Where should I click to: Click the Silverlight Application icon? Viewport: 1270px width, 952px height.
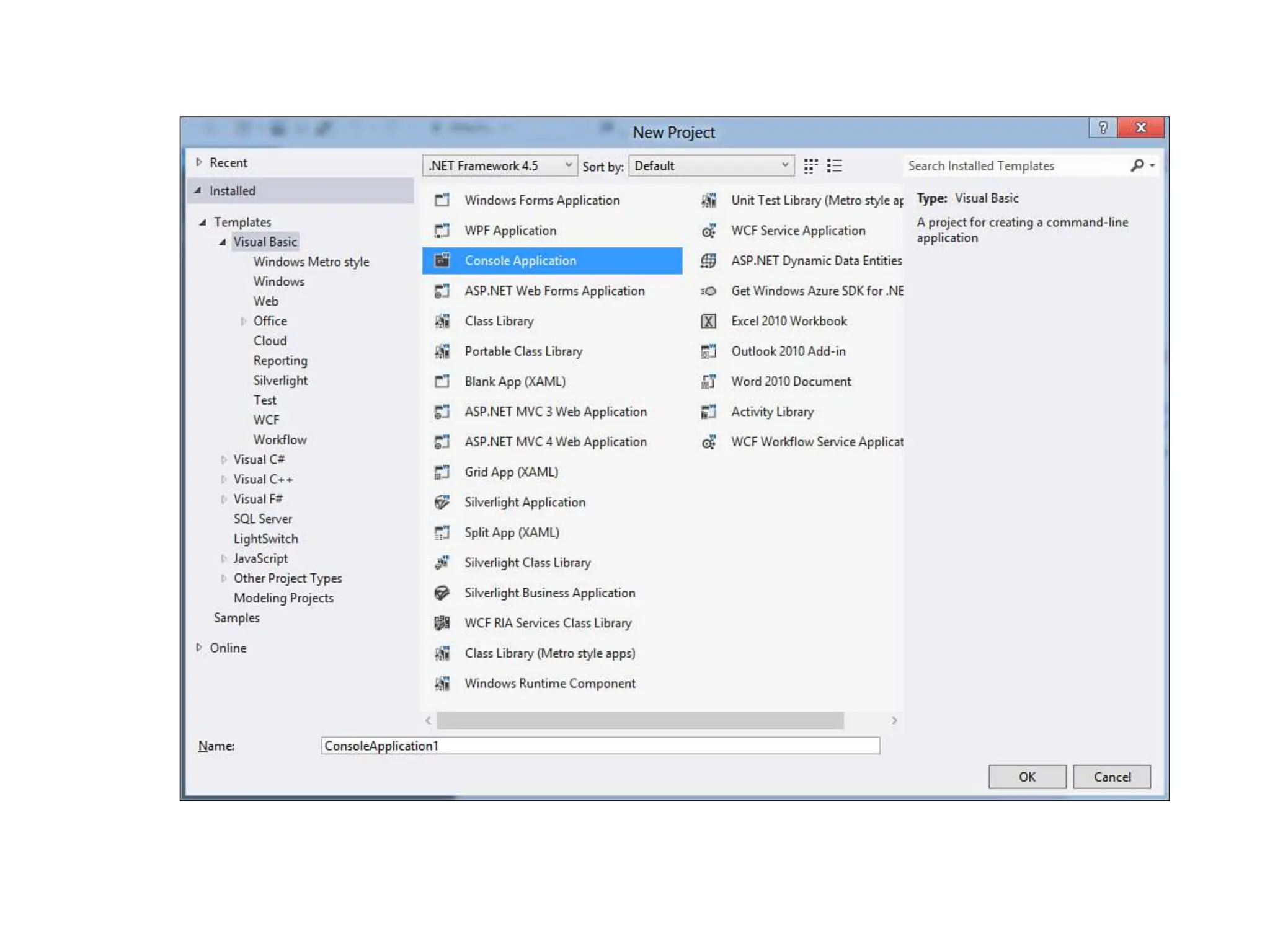click(x=442, y=502)
